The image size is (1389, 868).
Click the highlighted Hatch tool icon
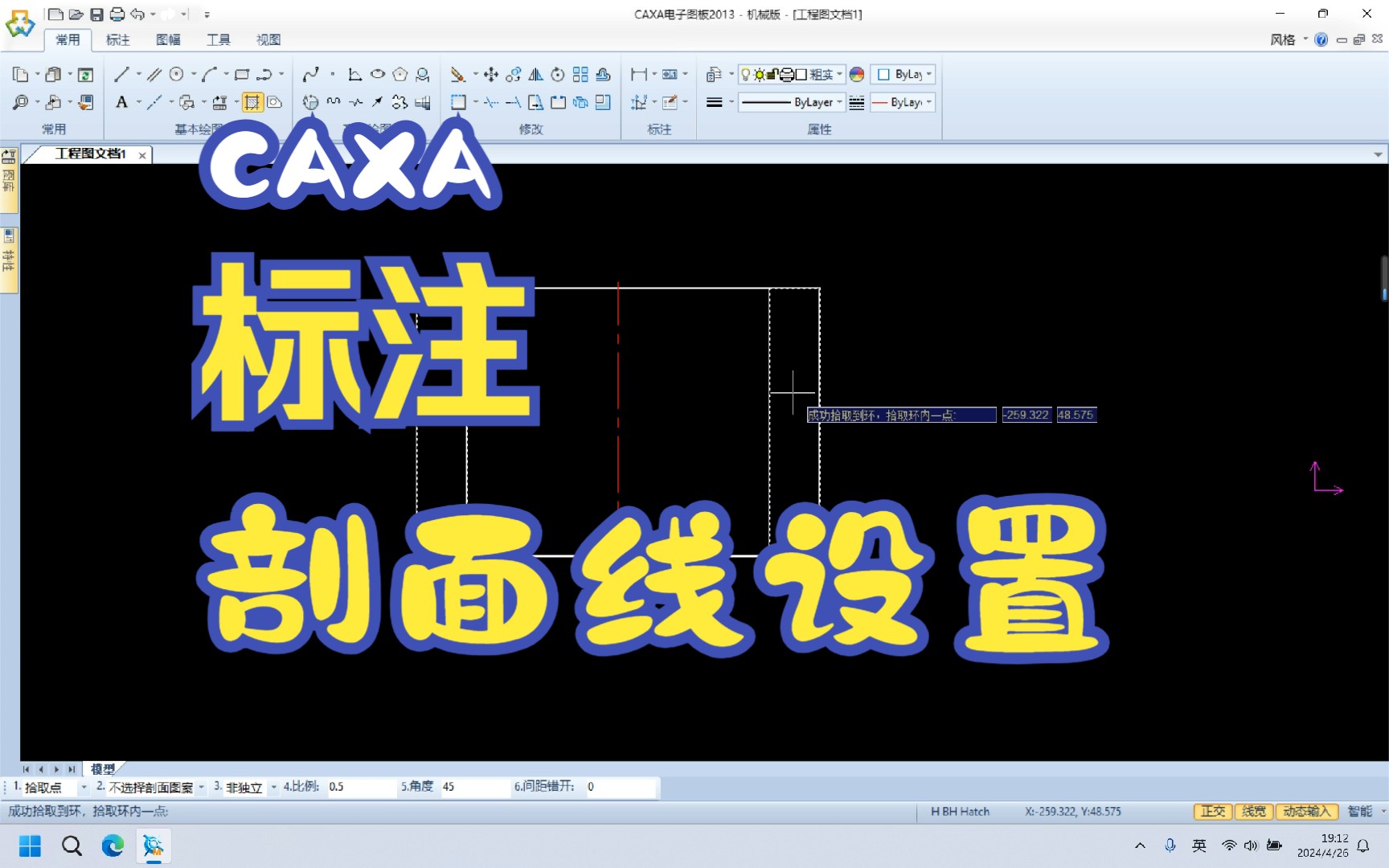(252, 102)
